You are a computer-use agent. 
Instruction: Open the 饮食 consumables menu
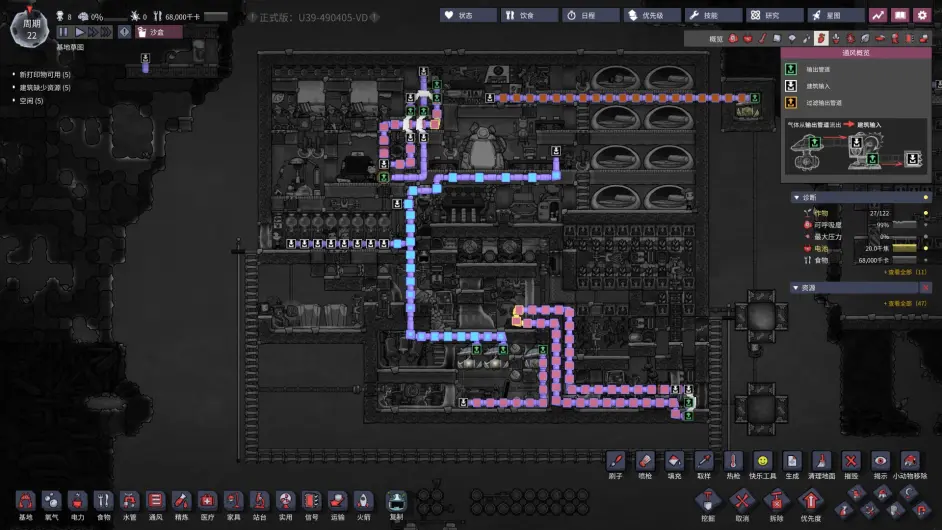coord(529,16)
